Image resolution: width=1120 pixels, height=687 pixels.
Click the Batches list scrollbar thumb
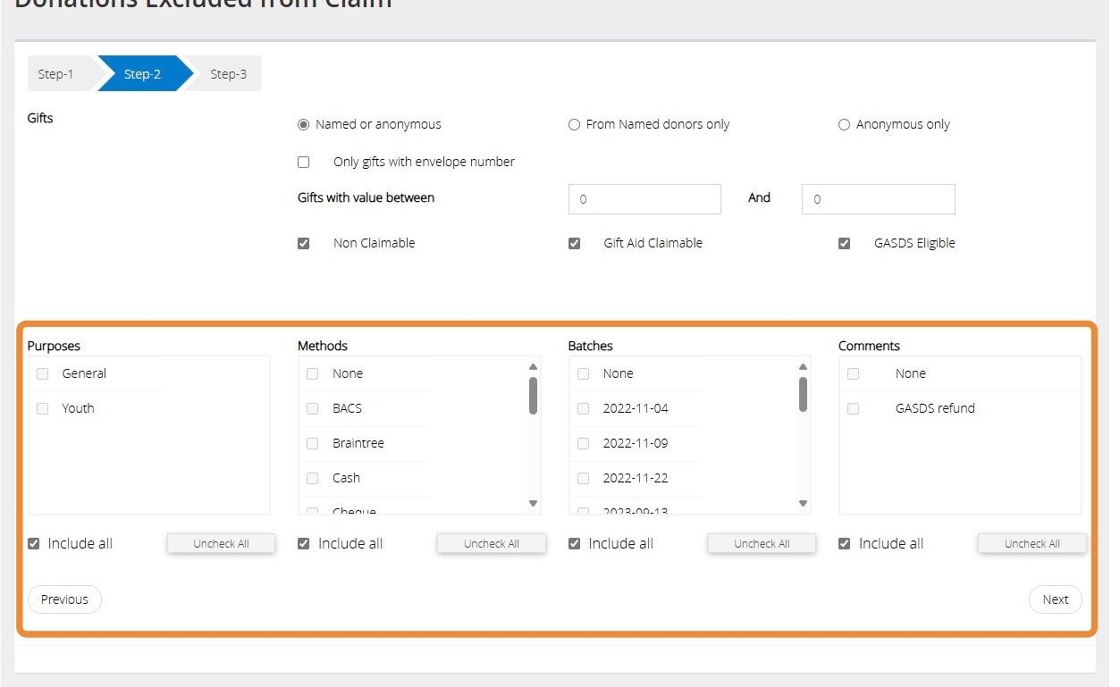coord(803,395)
